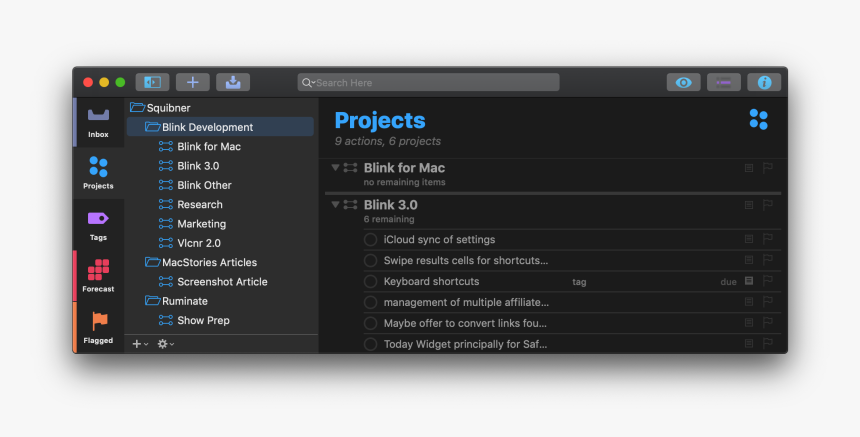The image size is (860, 437).
Task: Open the gear action menu at sidebar bottom
Action: point(165,344)
